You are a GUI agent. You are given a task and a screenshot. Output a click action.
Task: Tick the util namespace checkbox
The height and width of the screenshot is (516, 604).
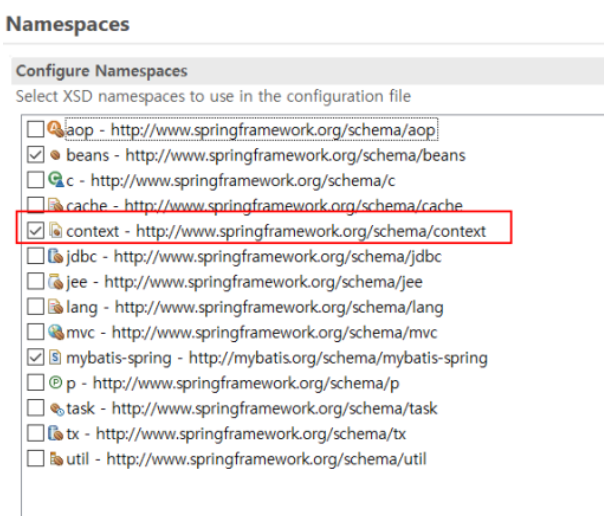[35, 459]
